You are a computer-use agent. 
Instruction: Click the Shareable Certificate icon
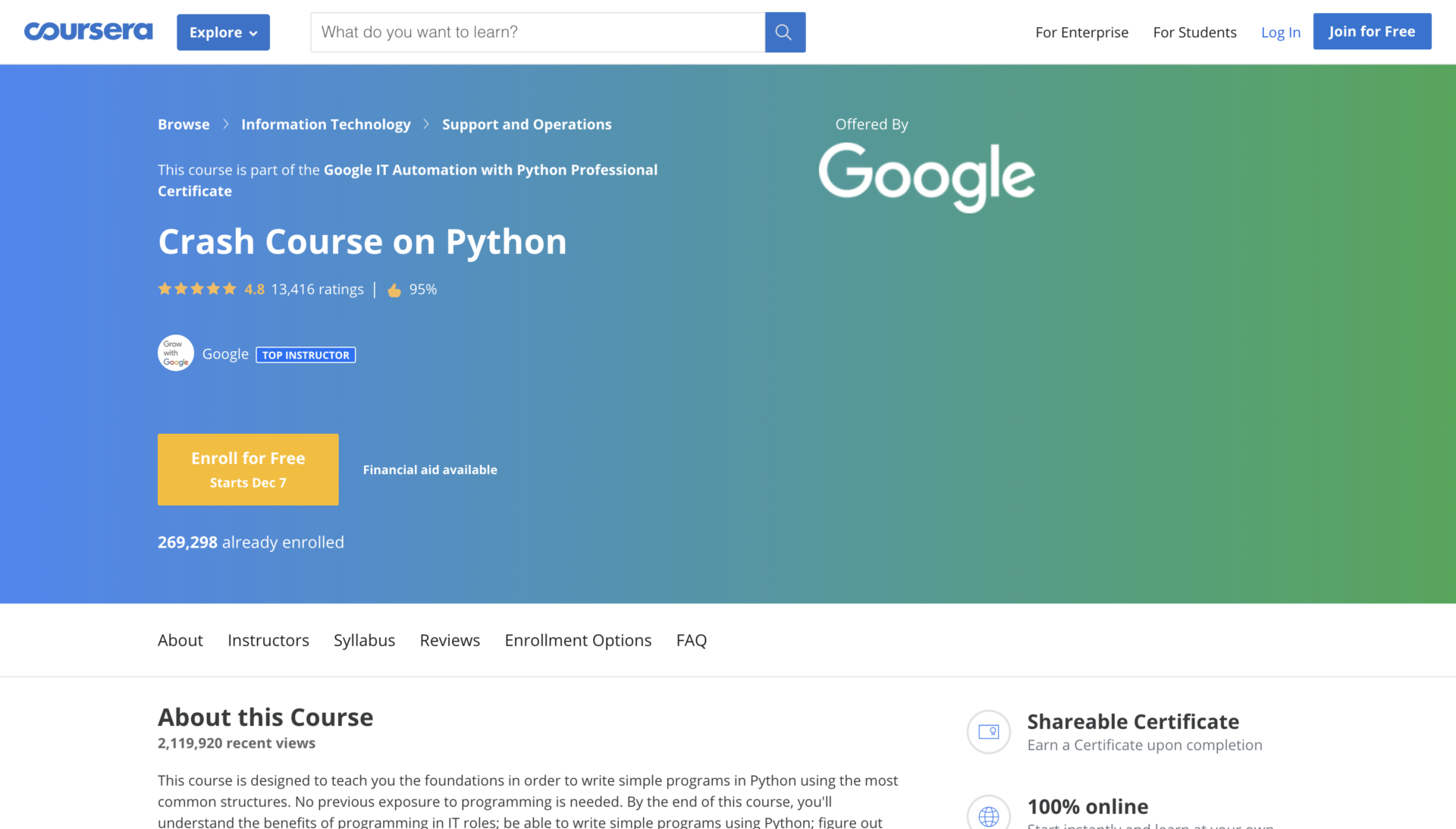pyautogui.click(x=988, y=732)
